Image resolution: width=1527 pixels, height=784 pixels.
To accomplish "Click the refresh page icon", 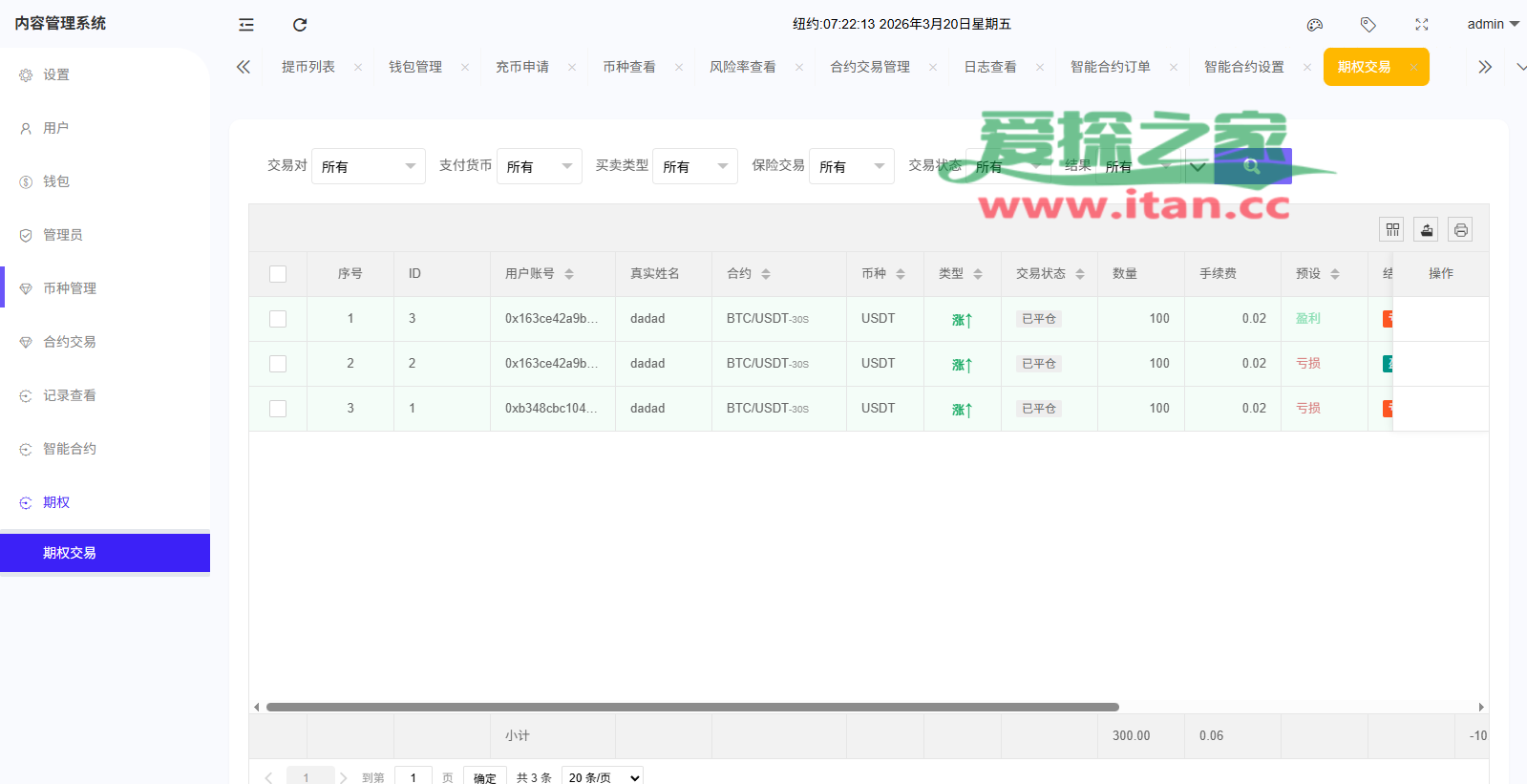I will click(300, 25).
